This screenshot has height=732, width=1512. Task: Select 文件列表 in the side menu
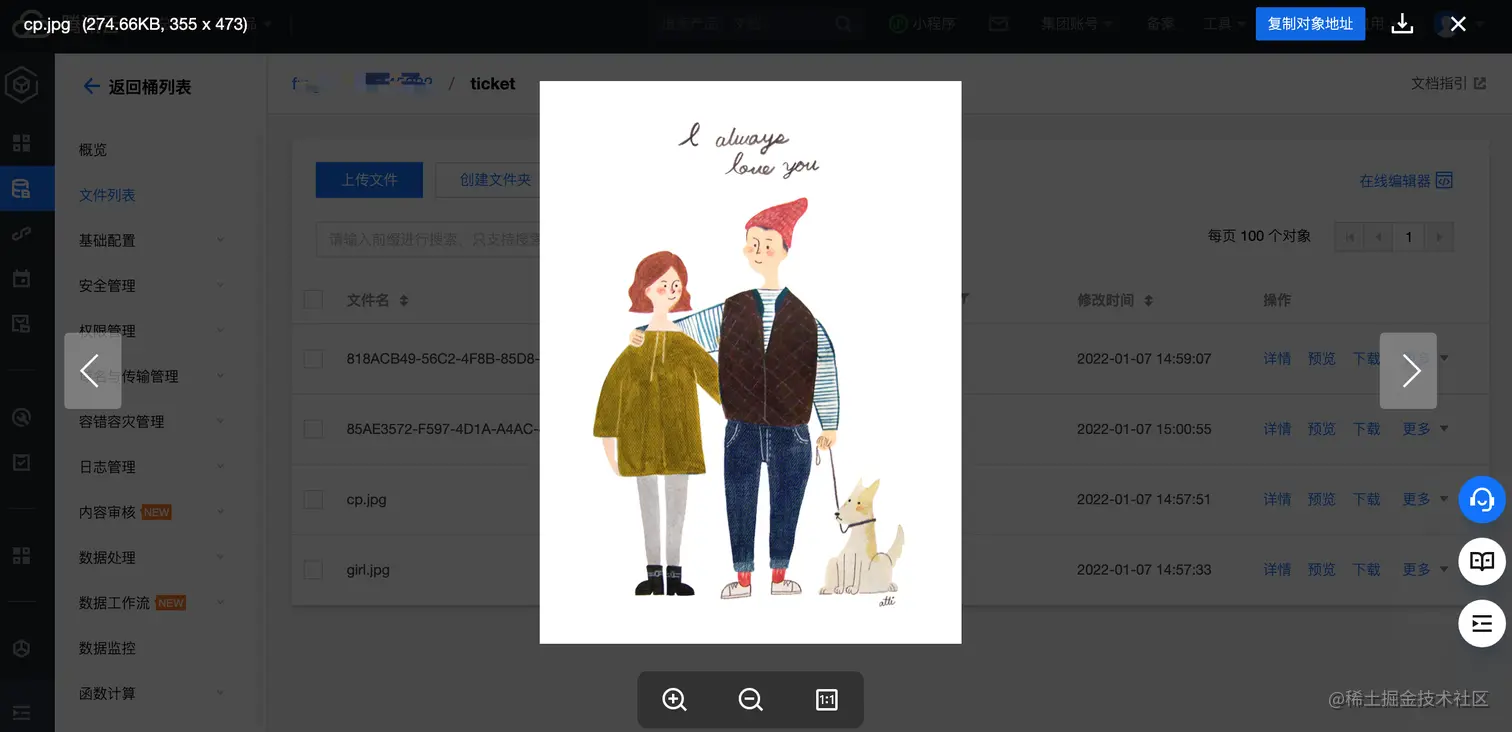[107, 195]
